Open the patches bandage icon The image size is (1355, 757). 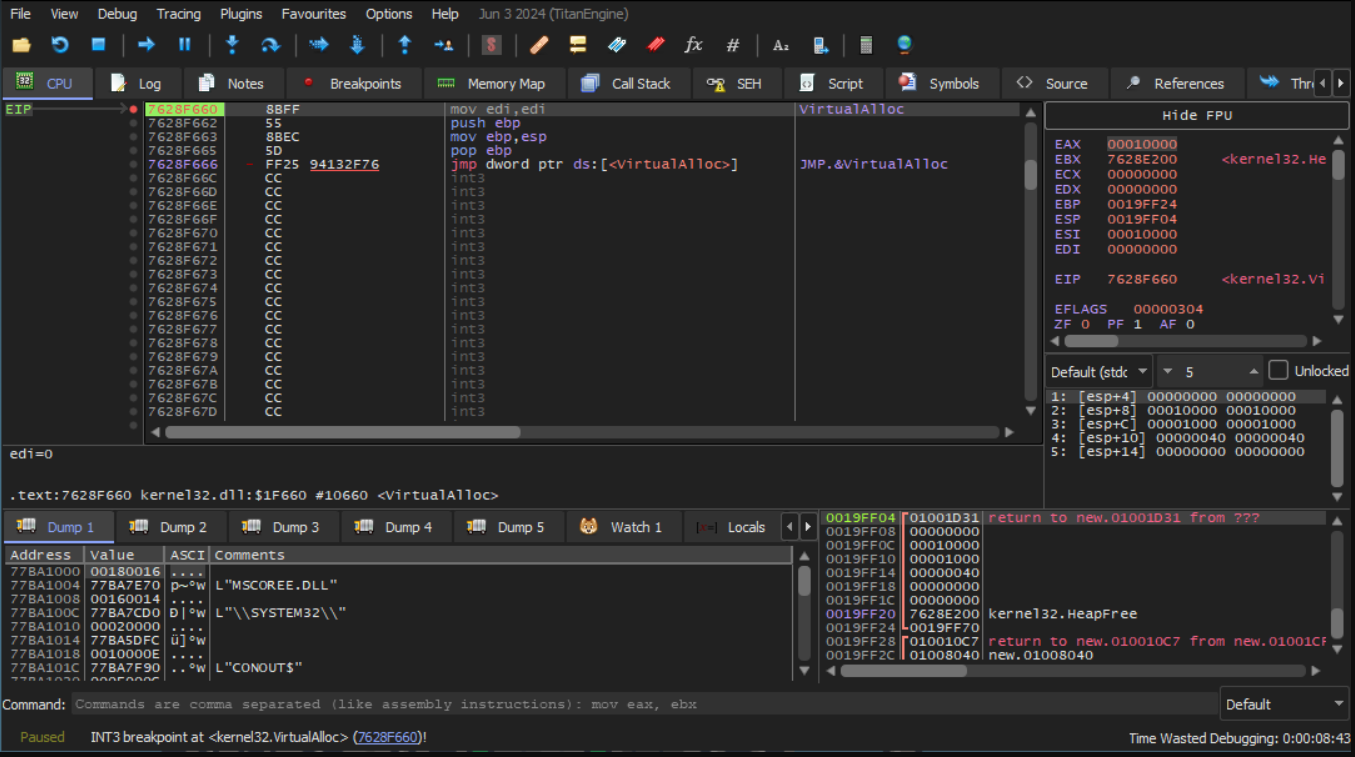(x=539, y=45)
